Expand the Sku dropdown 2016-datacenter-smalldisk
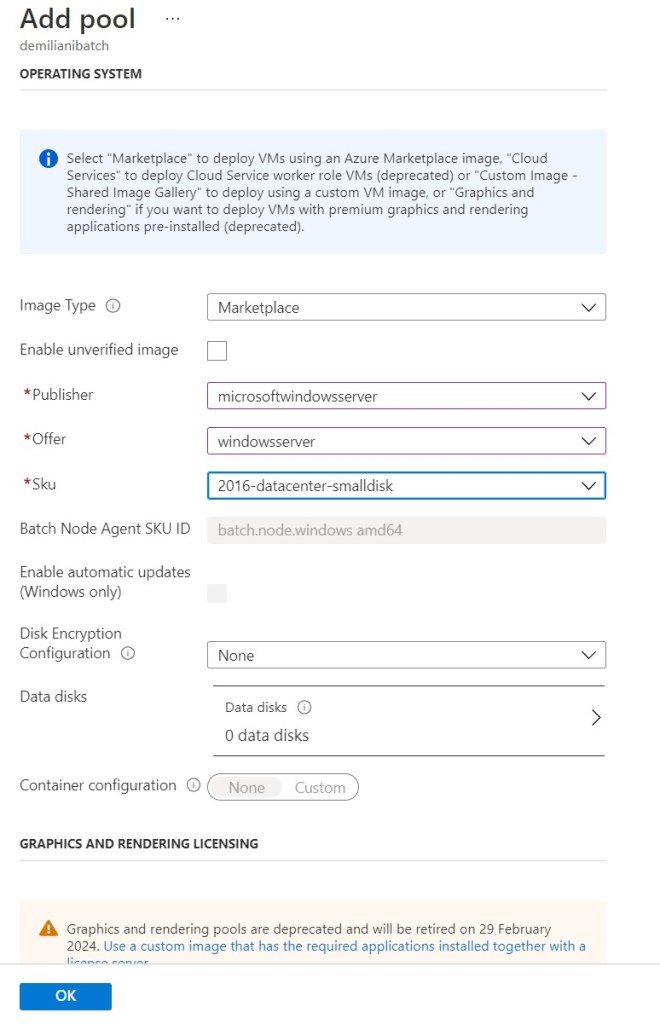 coord(406,486)
